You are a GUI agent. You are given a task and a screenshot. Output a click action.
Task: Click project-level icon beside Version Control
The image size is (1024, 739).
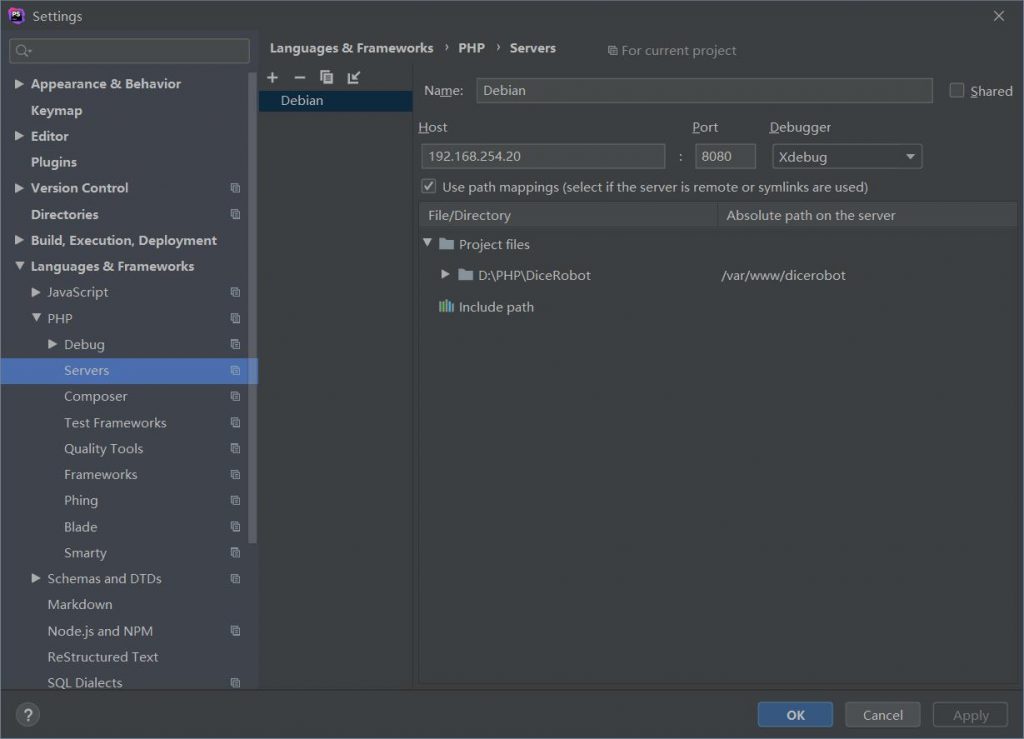(236, 188)
